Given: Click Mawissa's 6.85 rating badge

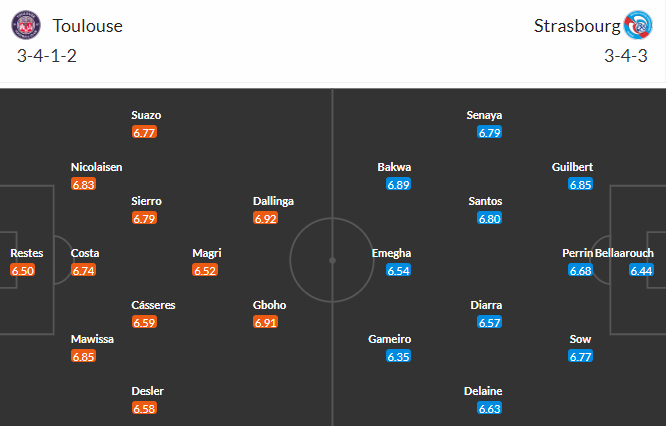Looking at the screenshot, I should pyautogui.click(x=84, y=356).
